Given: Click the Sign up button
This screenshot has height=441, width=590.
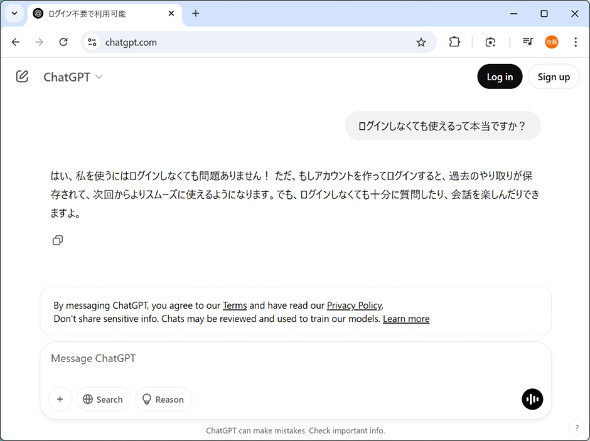Looking at the screenshot, I should coord(554,77).
